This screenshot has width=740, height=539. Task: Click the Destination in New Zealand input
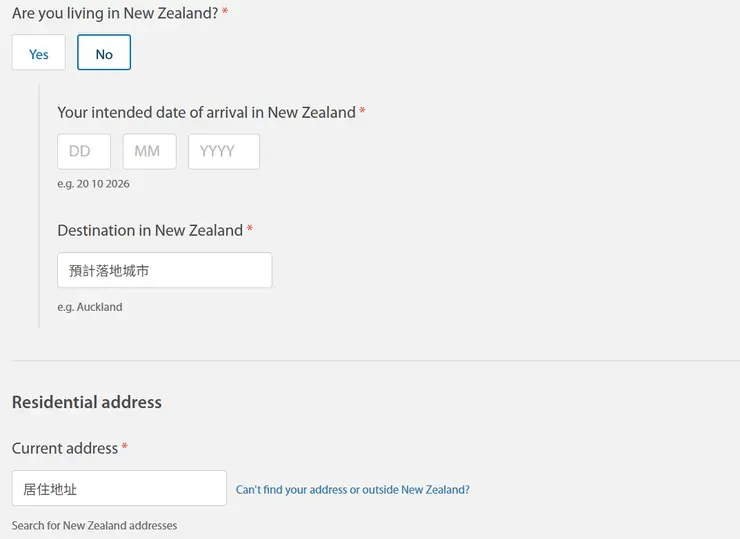coord(165,270)
